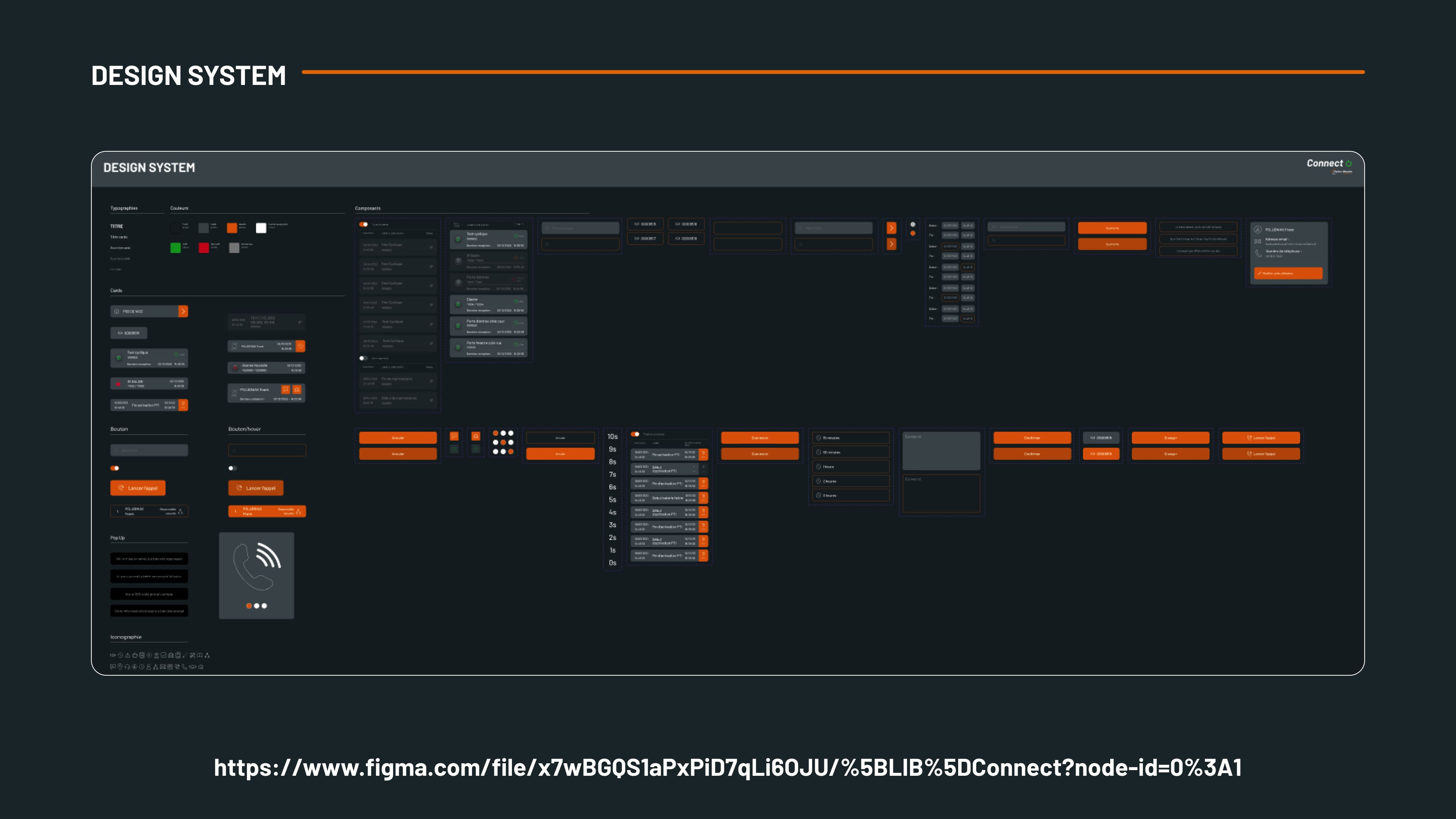The width and height of the screenshot is (1456, 819).
Task: Click clock icon on 1 heure option
Action: tap(819, 467)
